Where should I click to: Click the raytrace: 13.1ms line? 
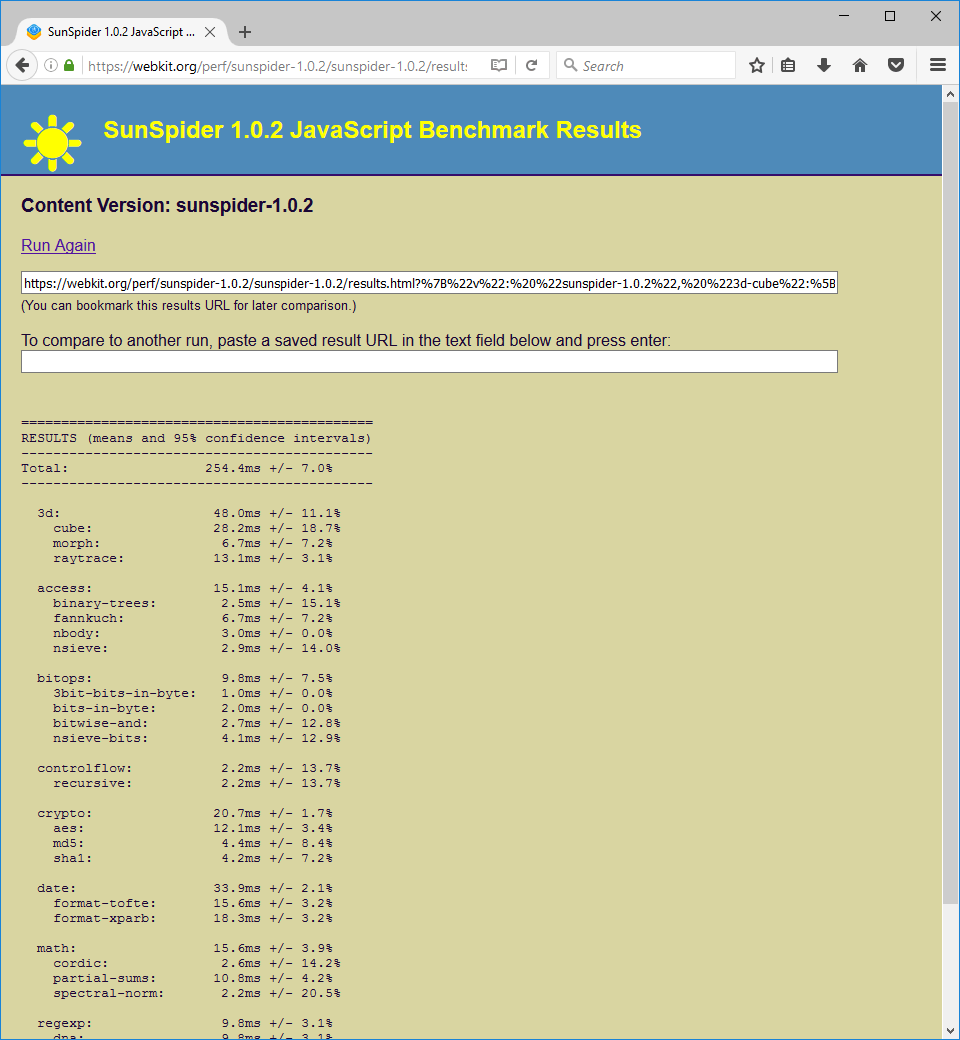(x=193, y=558)
